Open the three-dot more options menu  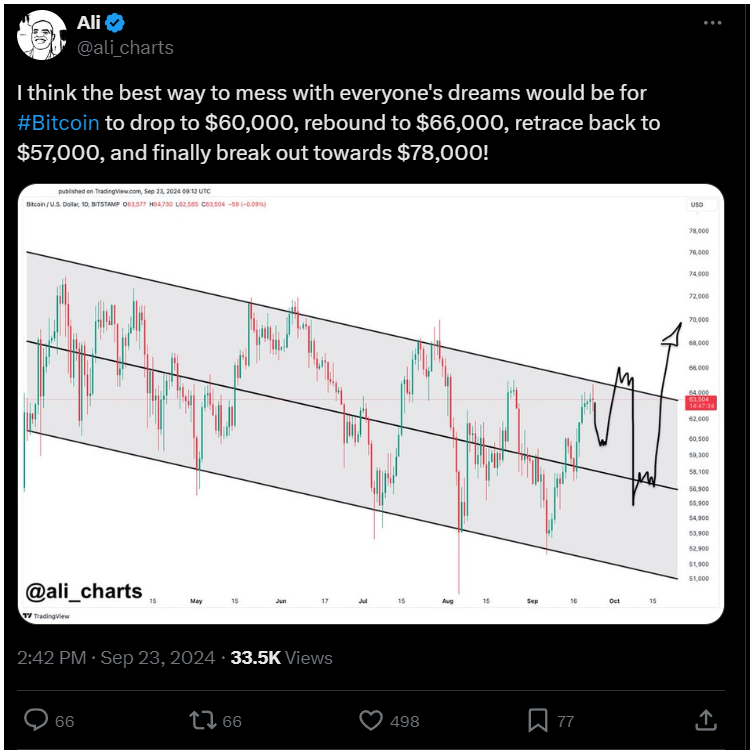tap(712, 23)
